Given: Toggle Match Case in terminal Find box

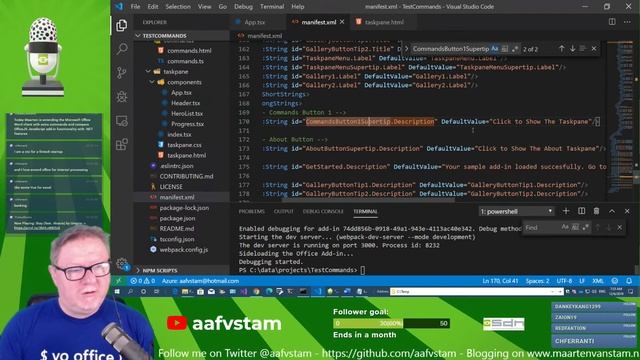Looking at the screenshot, I should 565,227.
